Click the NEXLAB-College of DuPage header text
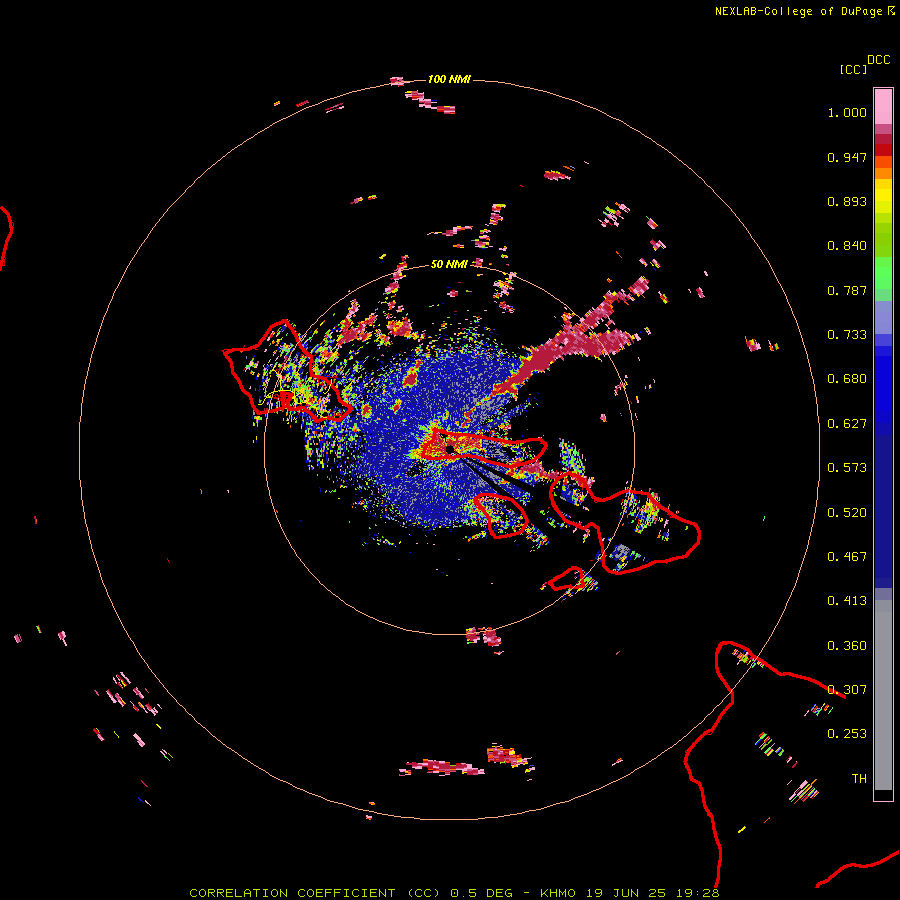Viewport: 900px width, 900px height. tap(804, 11)
